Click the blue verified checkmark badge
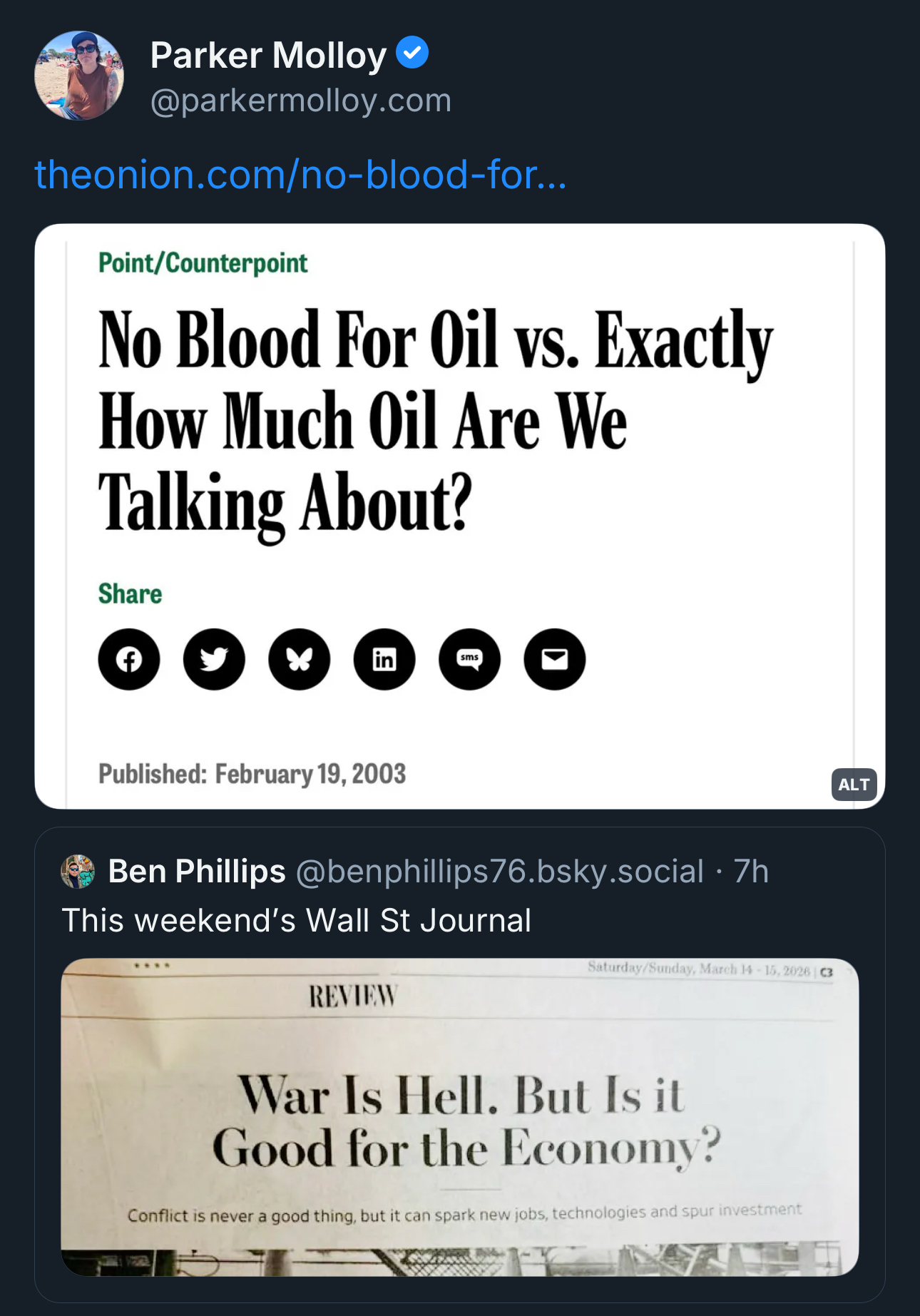Viewport: 920px width, 1316px height. tap(412, 53)
